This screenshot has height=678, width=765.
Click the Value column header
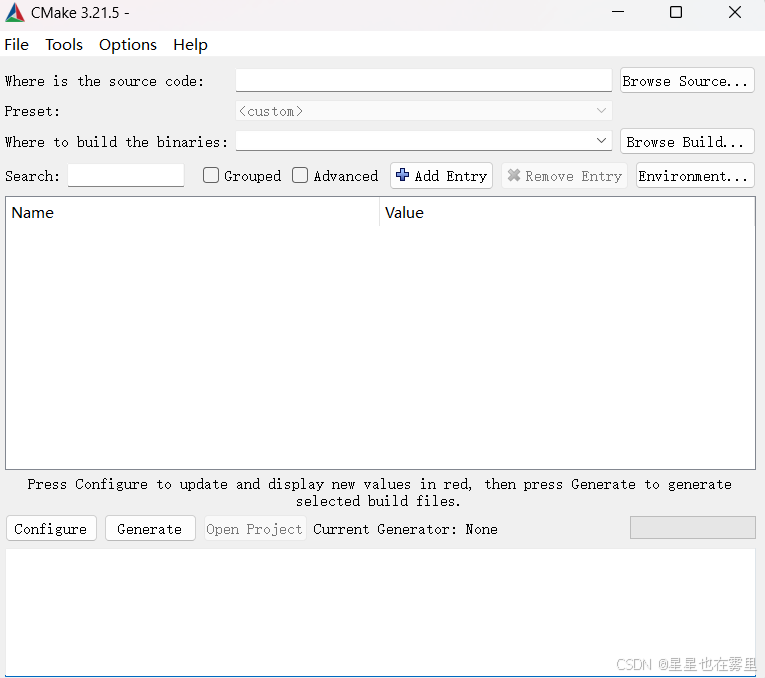click(567, 213)
